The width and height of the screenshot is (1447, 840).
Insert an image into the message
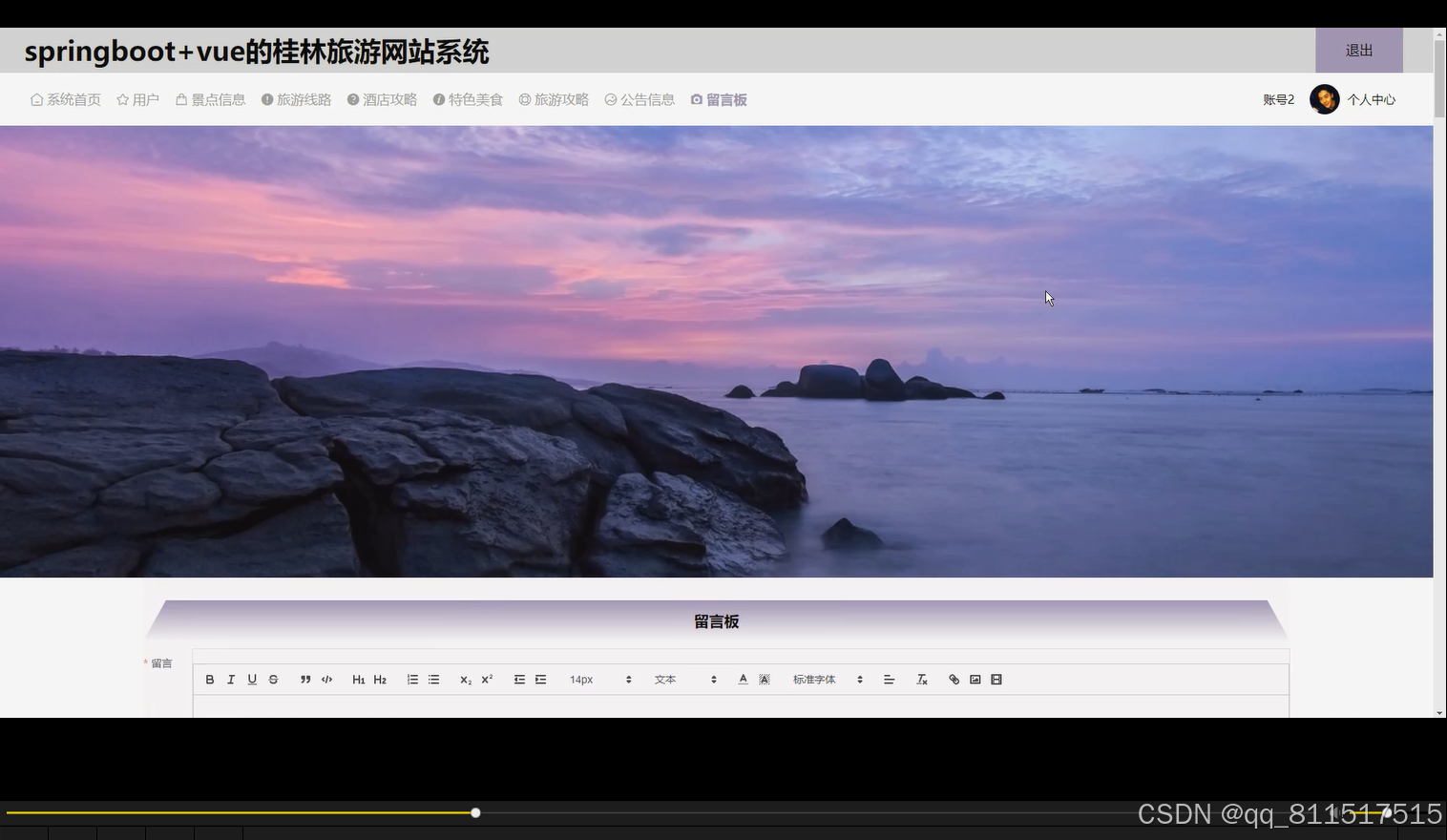click(975, 679)
